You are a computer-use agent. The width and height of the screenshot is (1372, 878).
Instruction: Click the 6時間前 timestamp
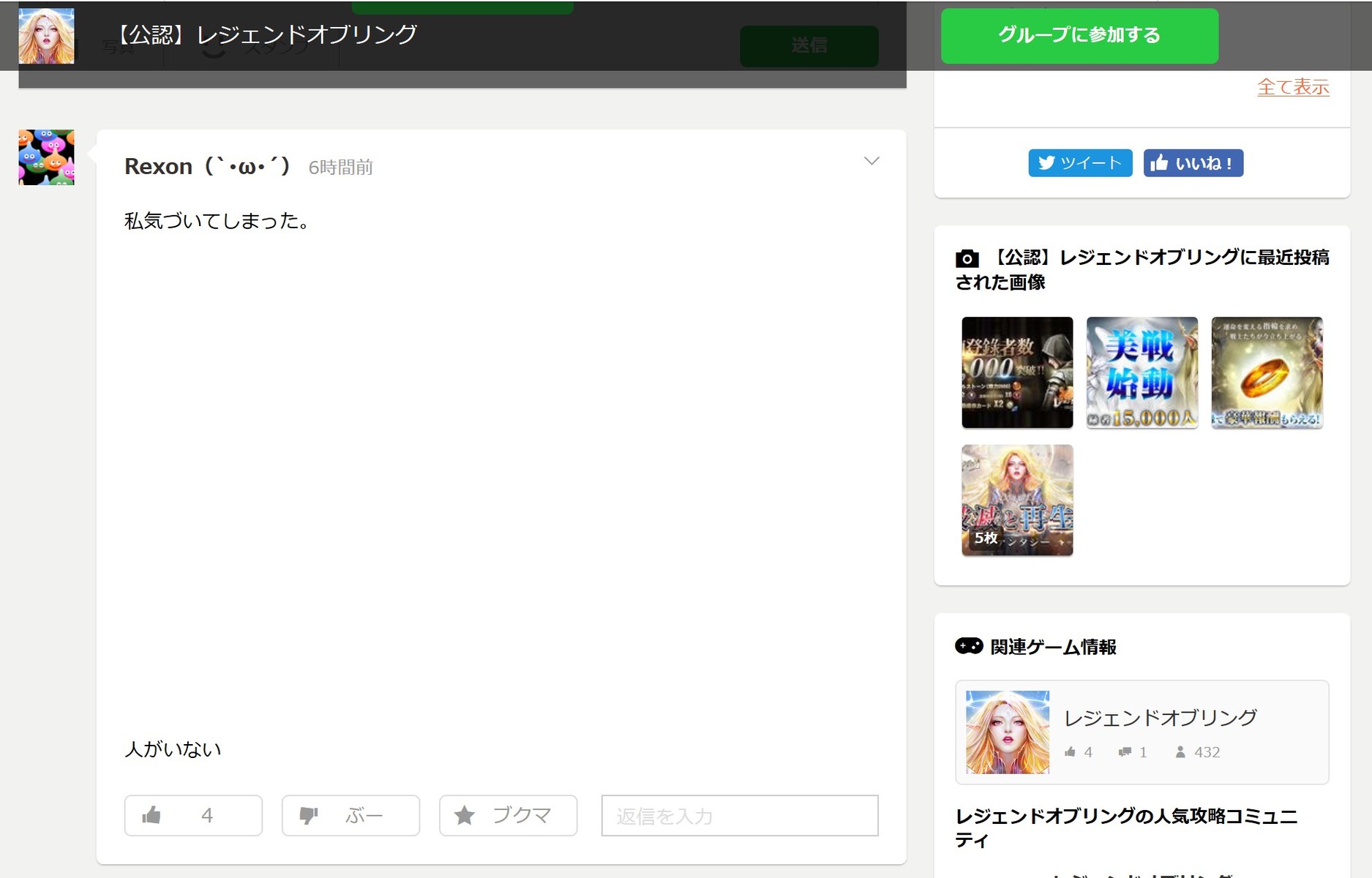coord(341,168)
